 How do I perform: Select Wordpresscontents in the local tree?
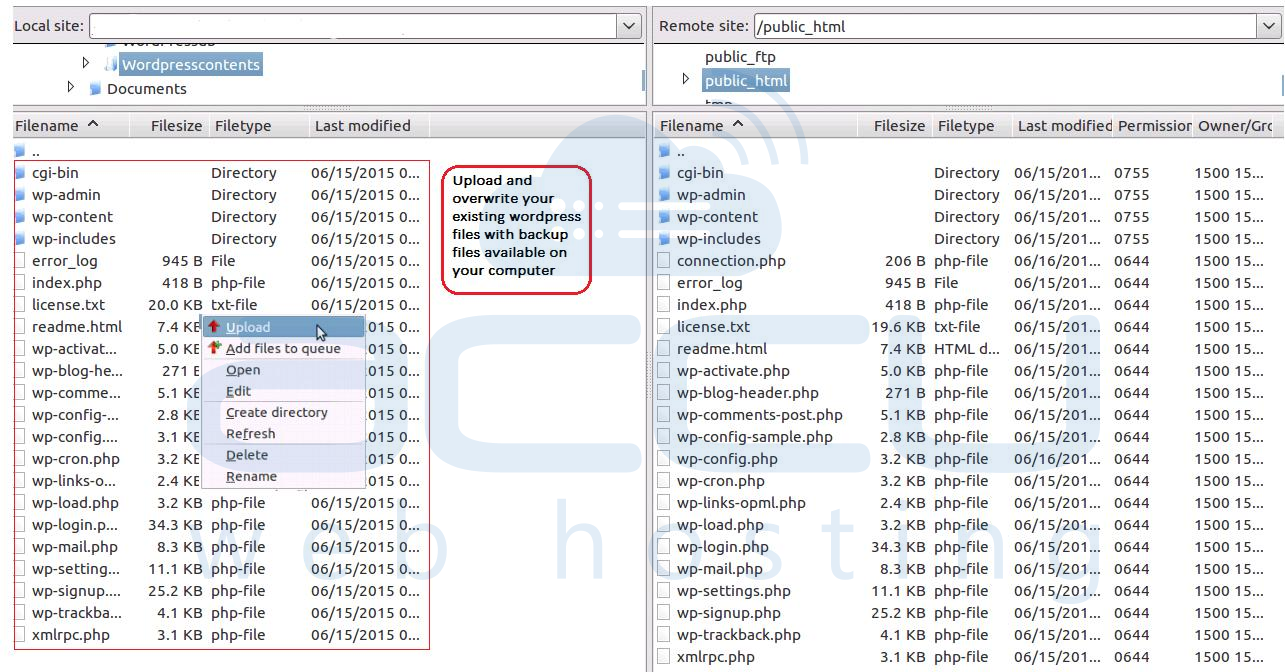191,65
